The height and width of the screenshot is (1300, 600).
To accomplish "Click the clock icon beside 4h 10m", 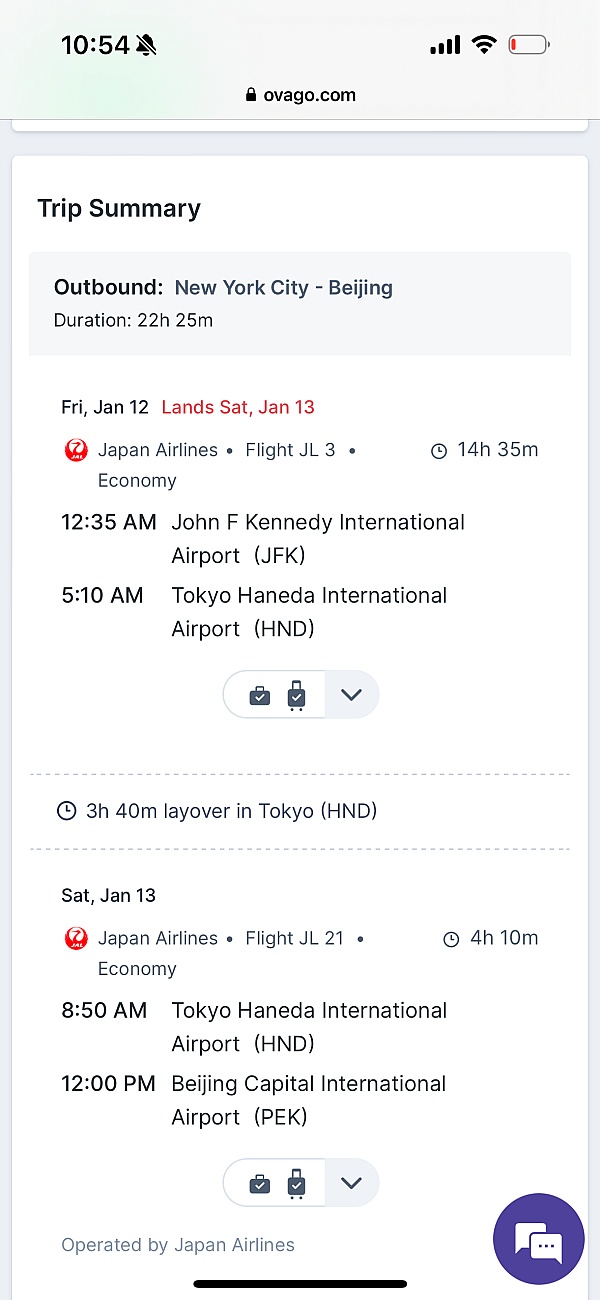I will pos(451,939).
